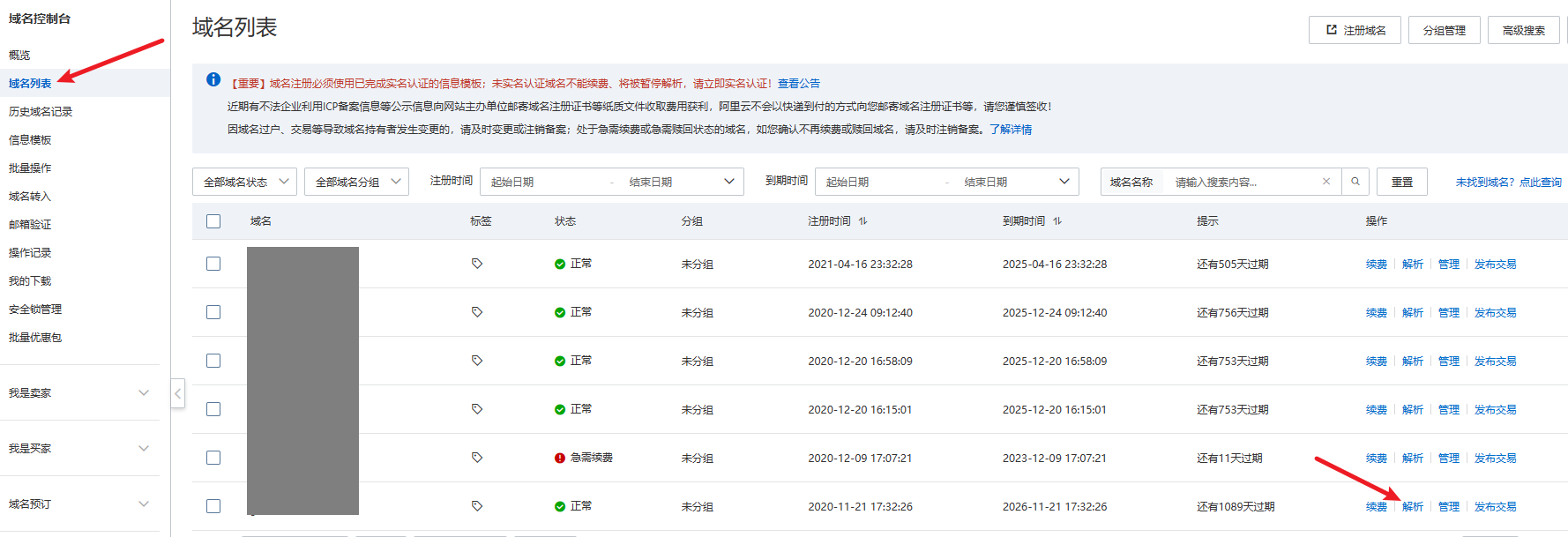This screenshot has width=1568, height=537.
Task: Click the tag icon in the 2021-04-16 row
Action: pyautogui.click(x=477, y=264)
